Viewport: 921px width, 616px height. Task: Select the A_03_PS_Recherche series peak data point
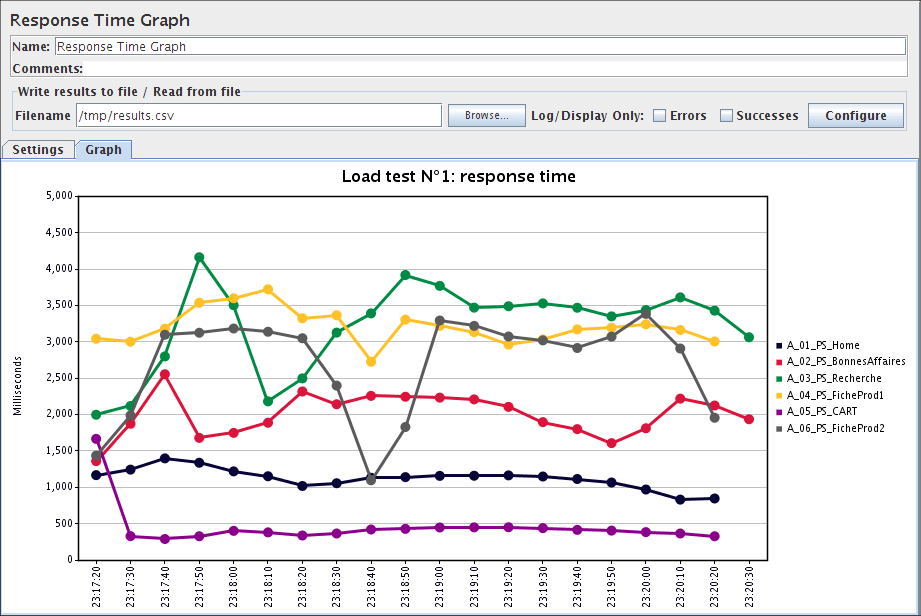(x=197, y=256)
